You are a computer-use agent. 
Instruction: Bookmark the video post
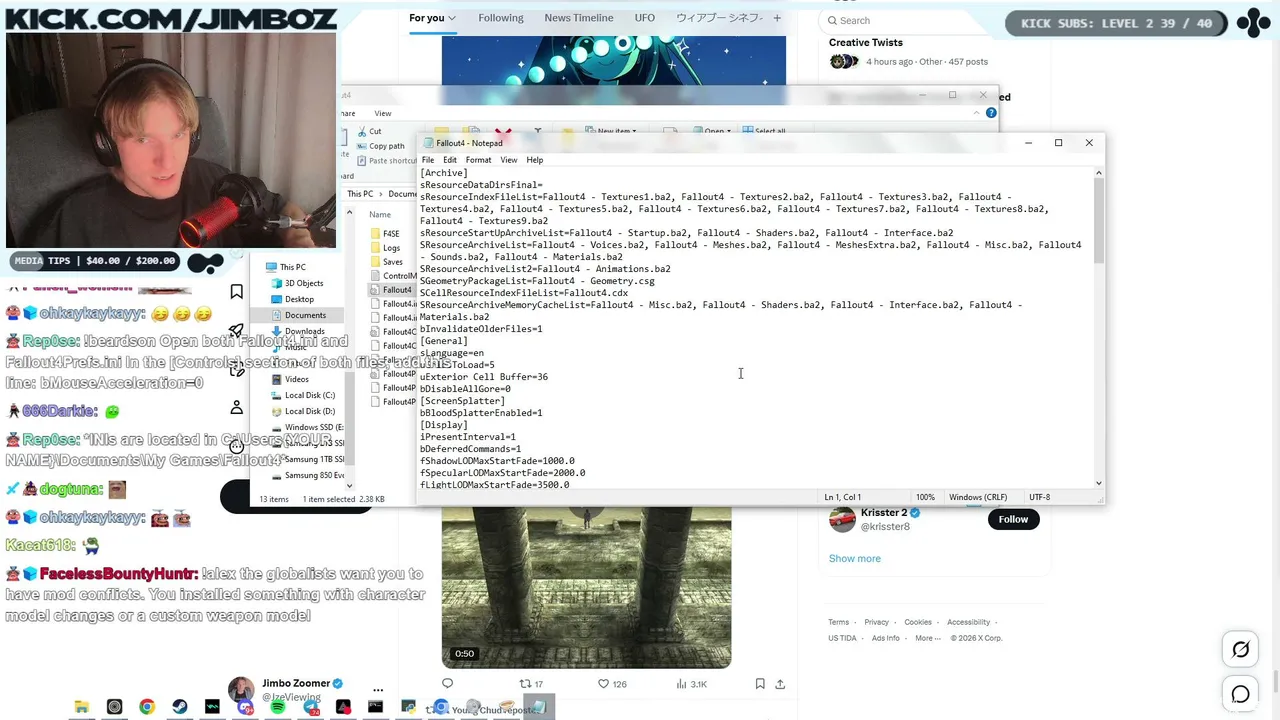tap(760, 684)
